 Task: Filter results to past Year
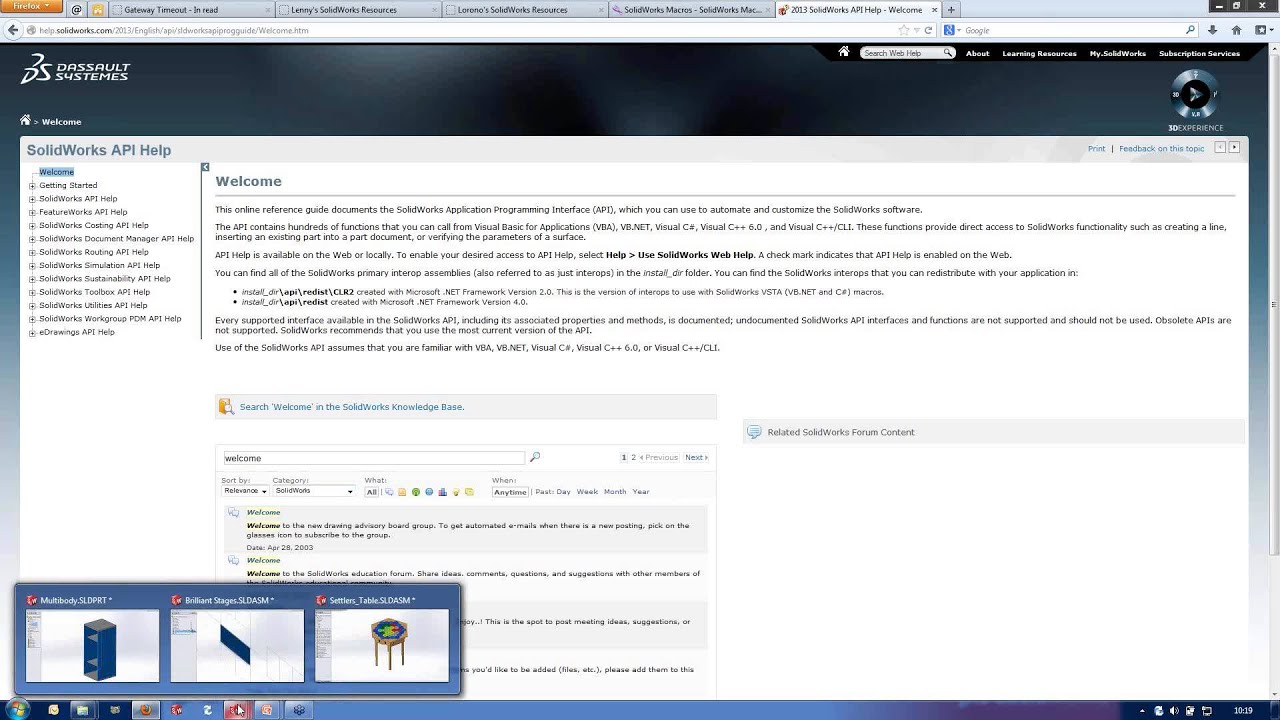[641, 491]
